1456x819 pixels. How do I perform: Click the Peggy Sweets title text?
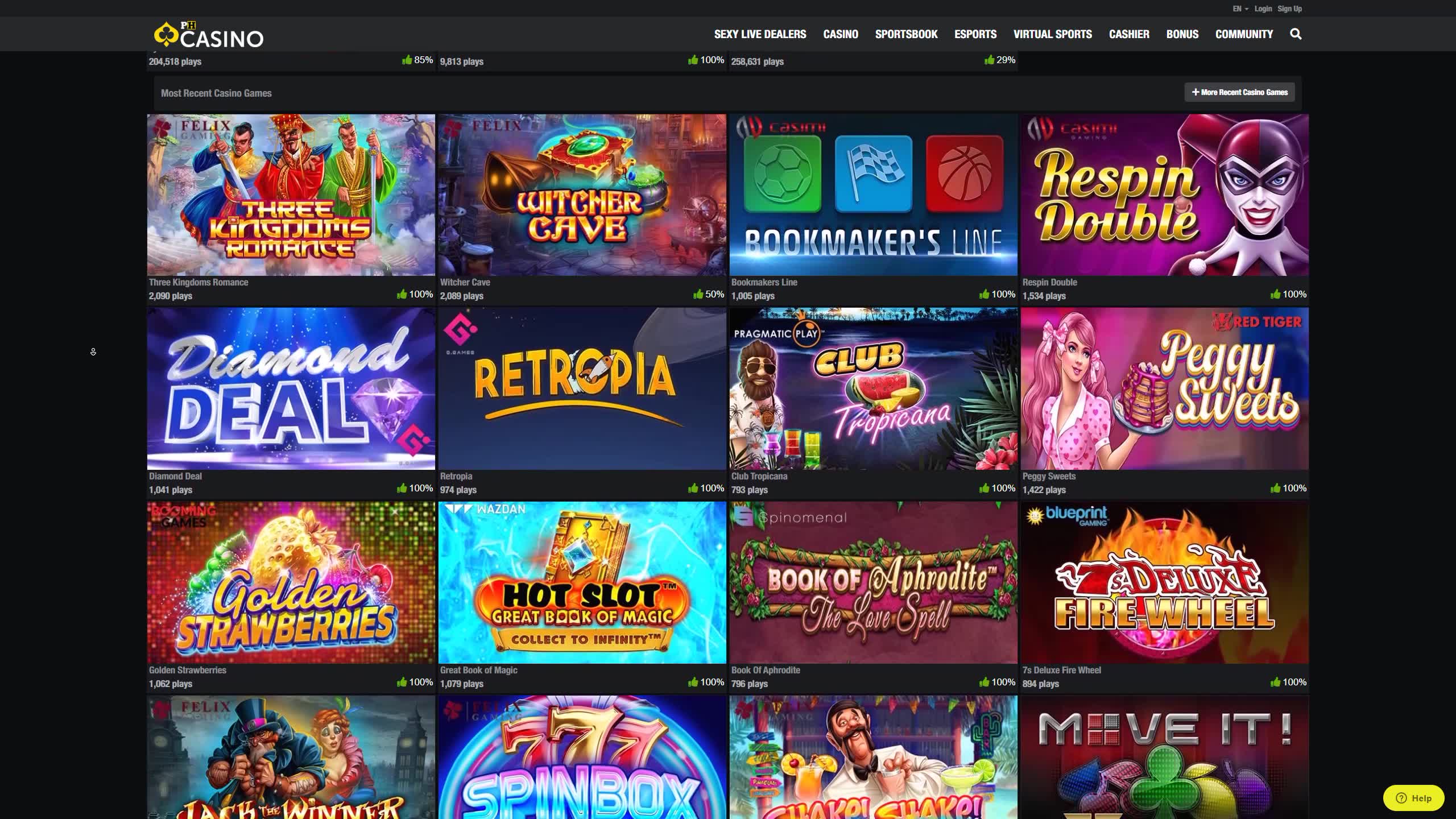coord(1049,476)
